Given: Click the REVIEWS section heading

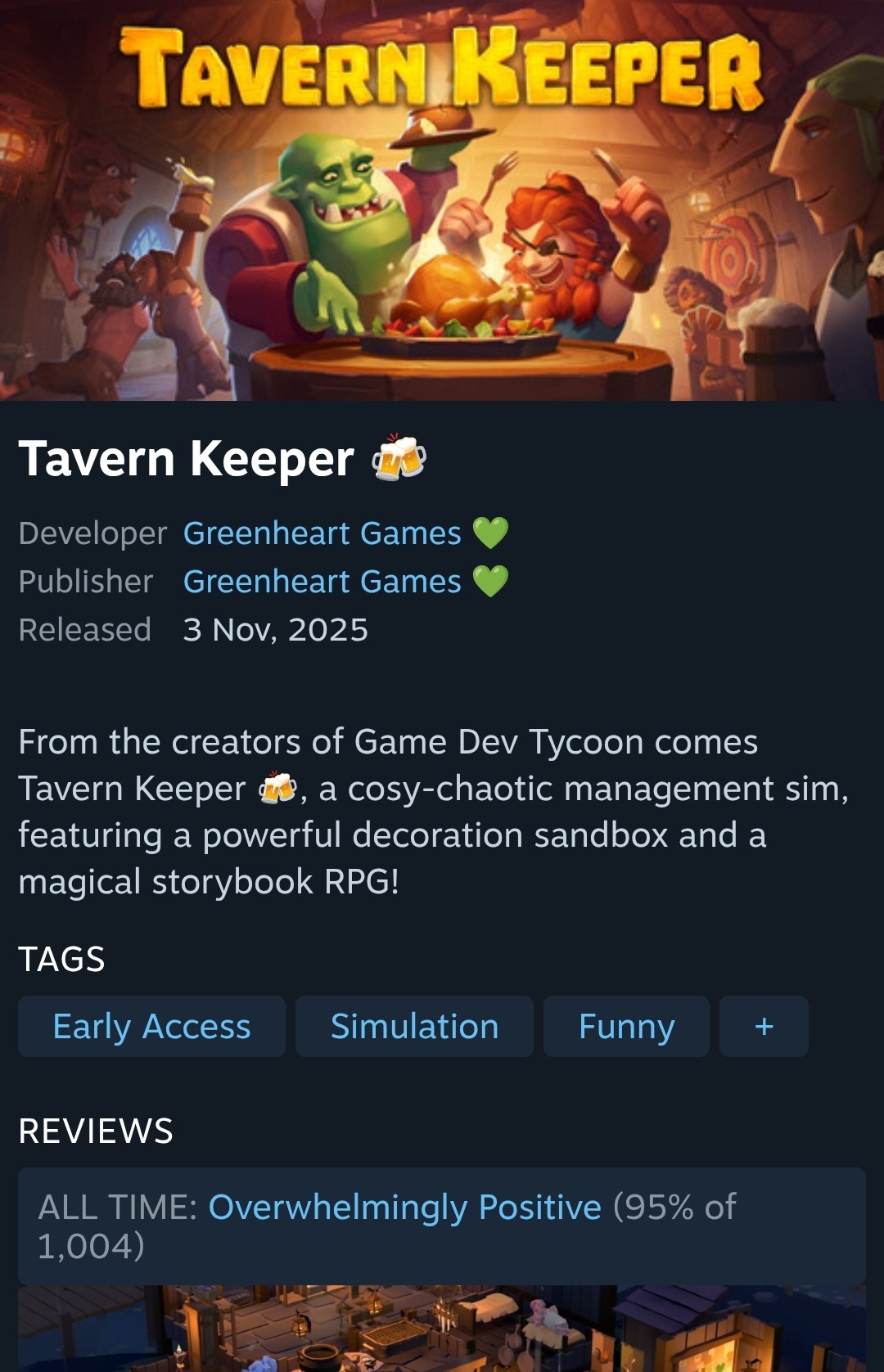Looking at the screenshot, I should pos(96,1131).
